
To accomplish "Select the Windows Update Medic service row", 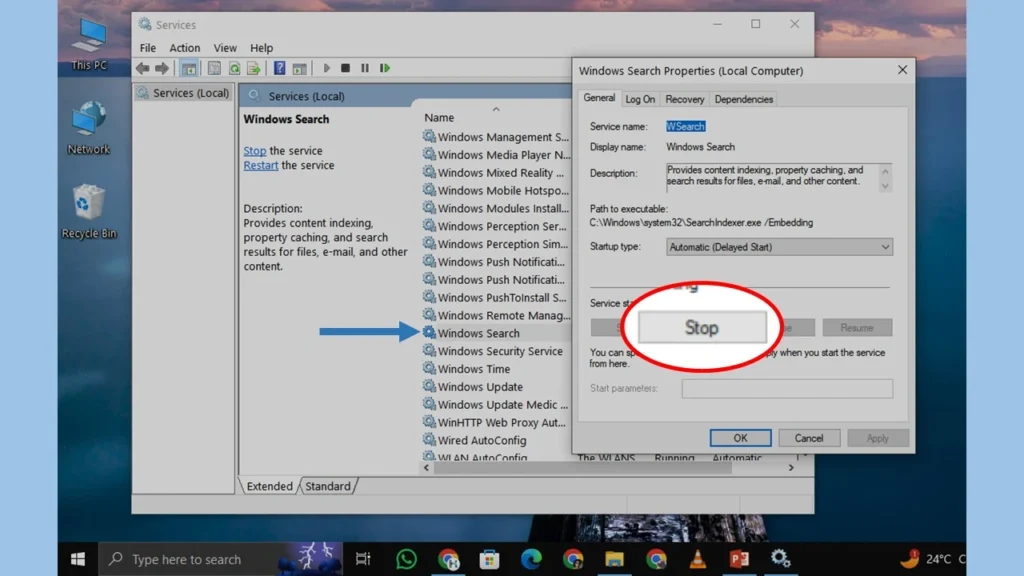I will tap(496, 404).
